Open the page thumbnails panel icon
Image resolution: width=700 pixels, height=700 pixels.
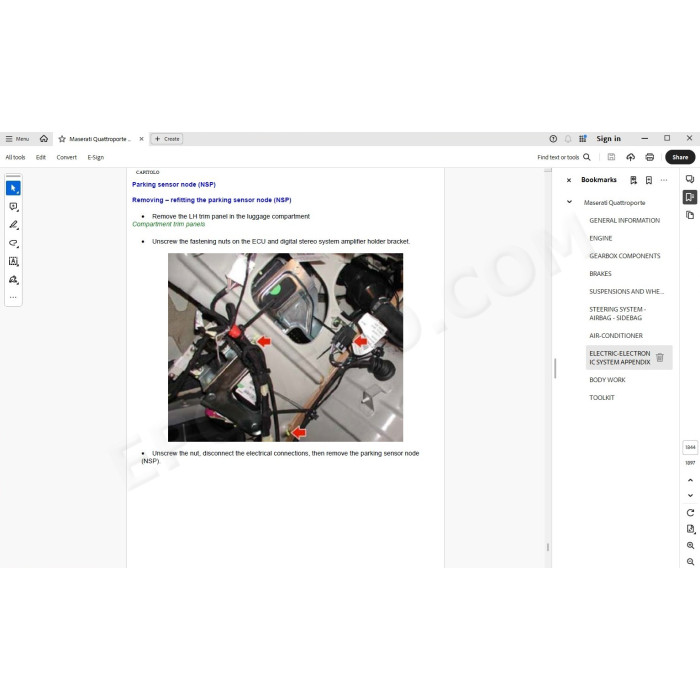click(x=690, y=215)
